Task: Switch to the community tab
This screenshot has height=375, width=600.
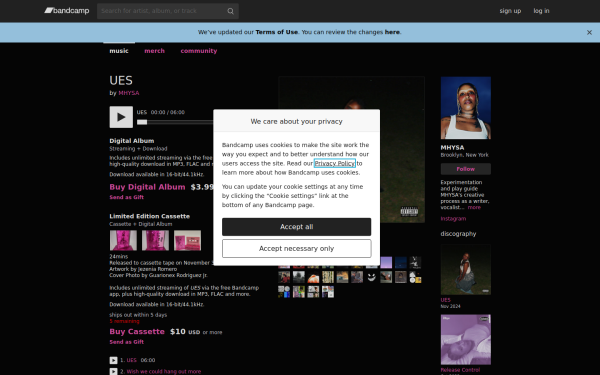Action: coord(199,51)
